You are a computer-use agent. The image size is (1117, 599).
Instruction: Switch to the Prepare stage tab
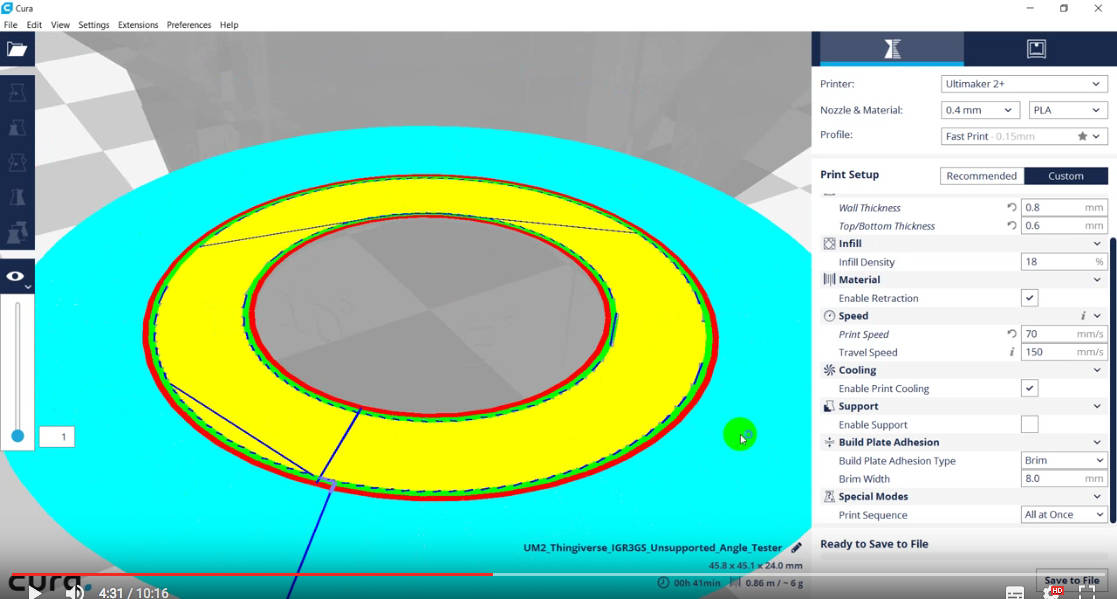(892, 48)
